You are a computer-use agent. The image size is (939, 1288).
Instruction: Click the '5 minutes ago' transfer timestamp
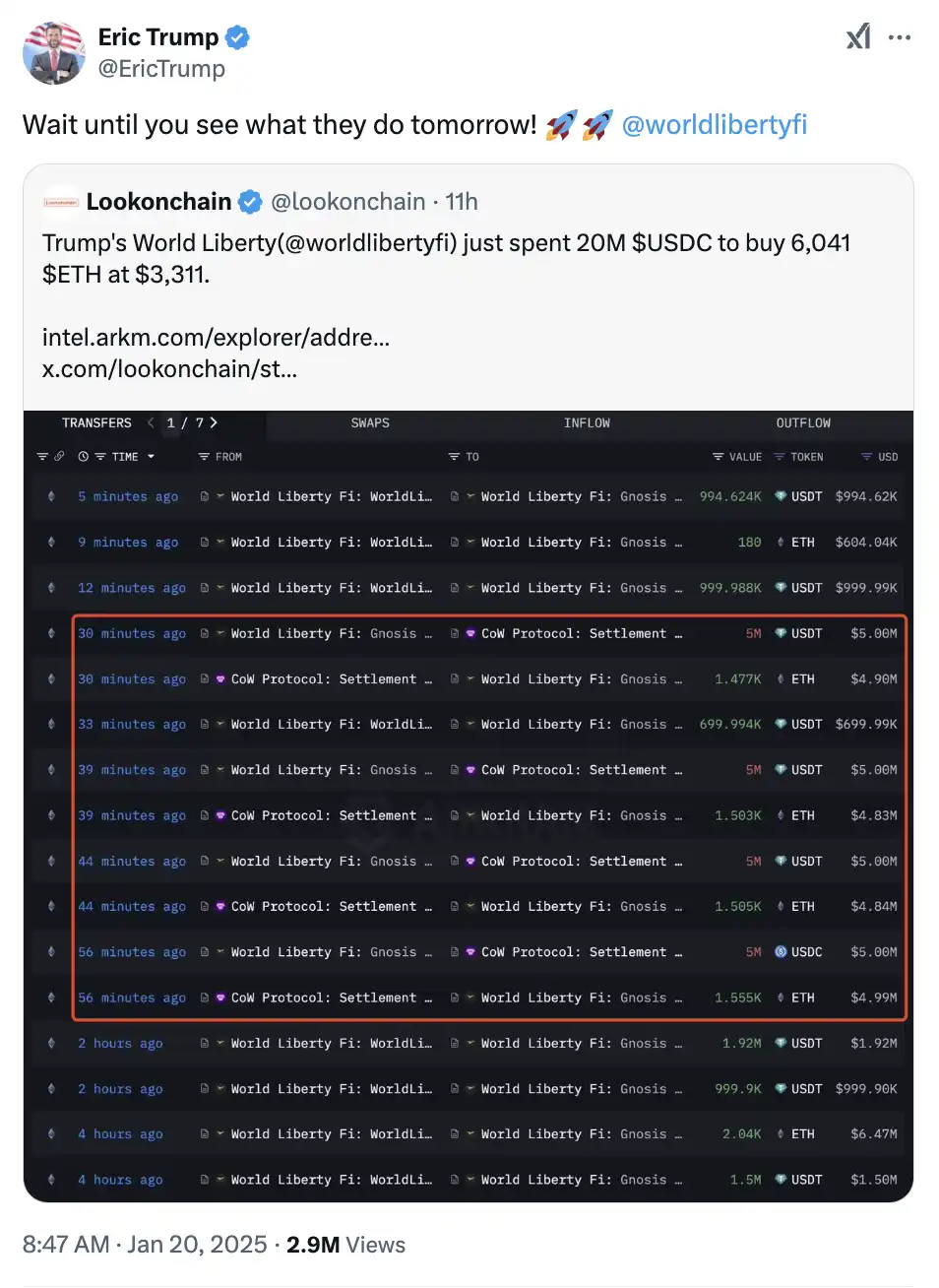tap(128, 497)
